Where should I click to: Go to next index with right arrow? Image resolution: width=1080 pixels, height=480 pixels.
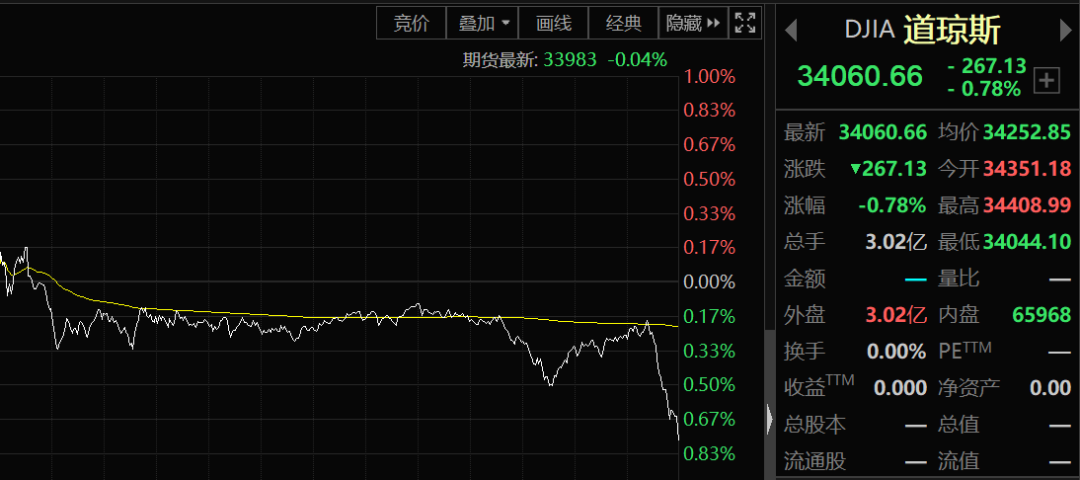pyautogui.click(x=1065, y=31)
